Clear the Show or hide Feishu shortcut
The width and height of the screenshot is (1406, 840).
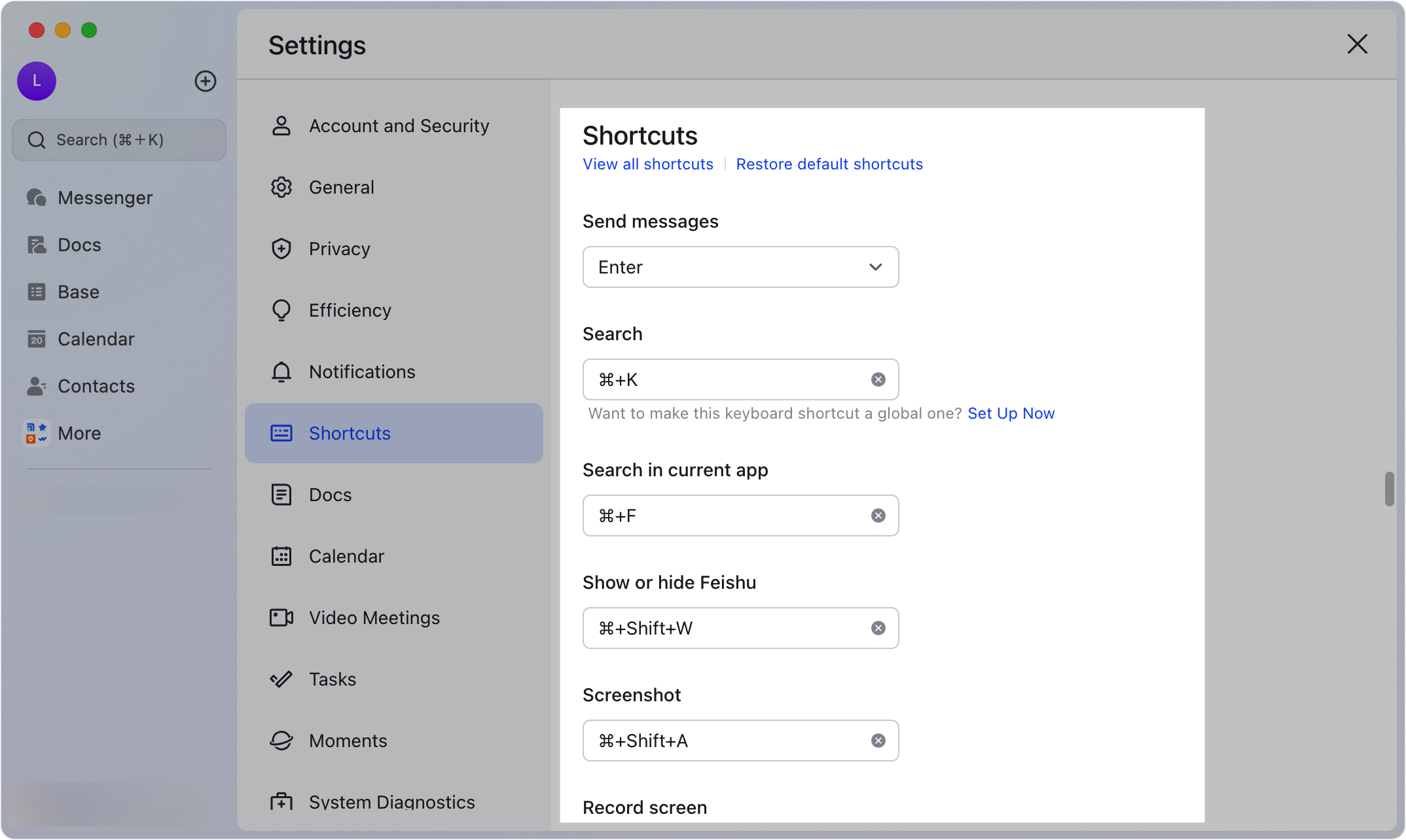click(x=878, y=628)
